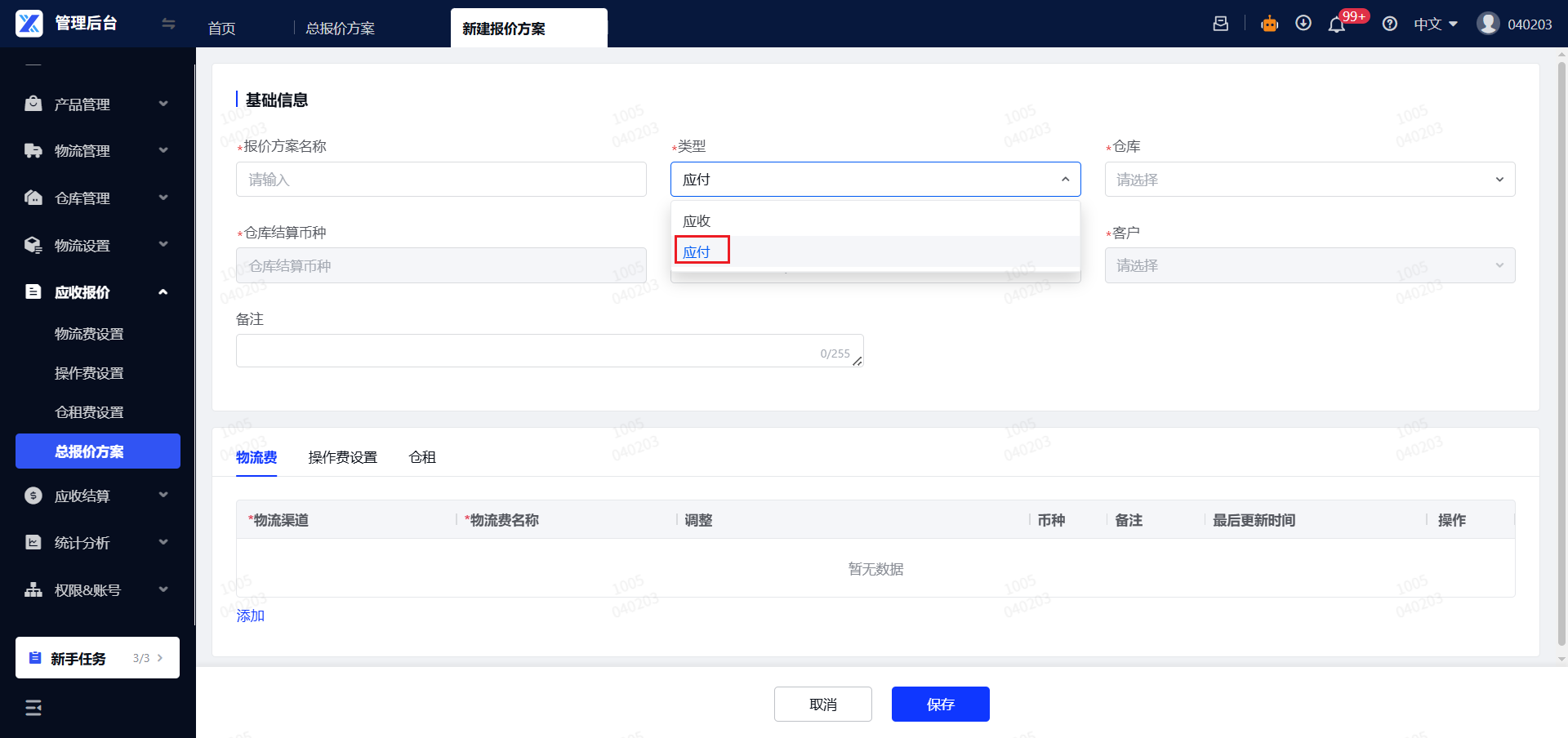Viewport: 1568px width, 738px height.
Task: Click the 基础信息 section heading
Action: pyautogui.click(x=277, y=100)
